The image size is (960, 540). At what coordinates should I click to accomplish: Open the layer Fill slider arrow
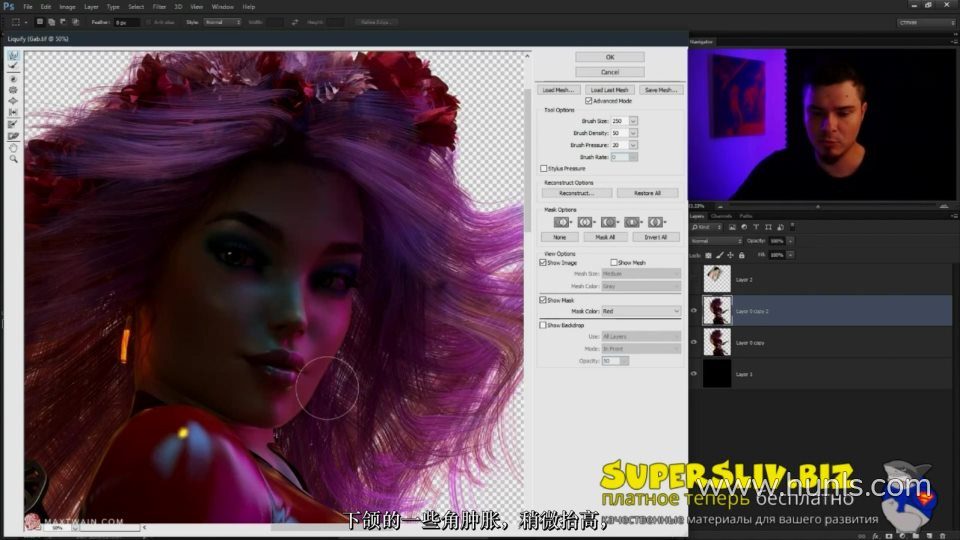[790, 255]
